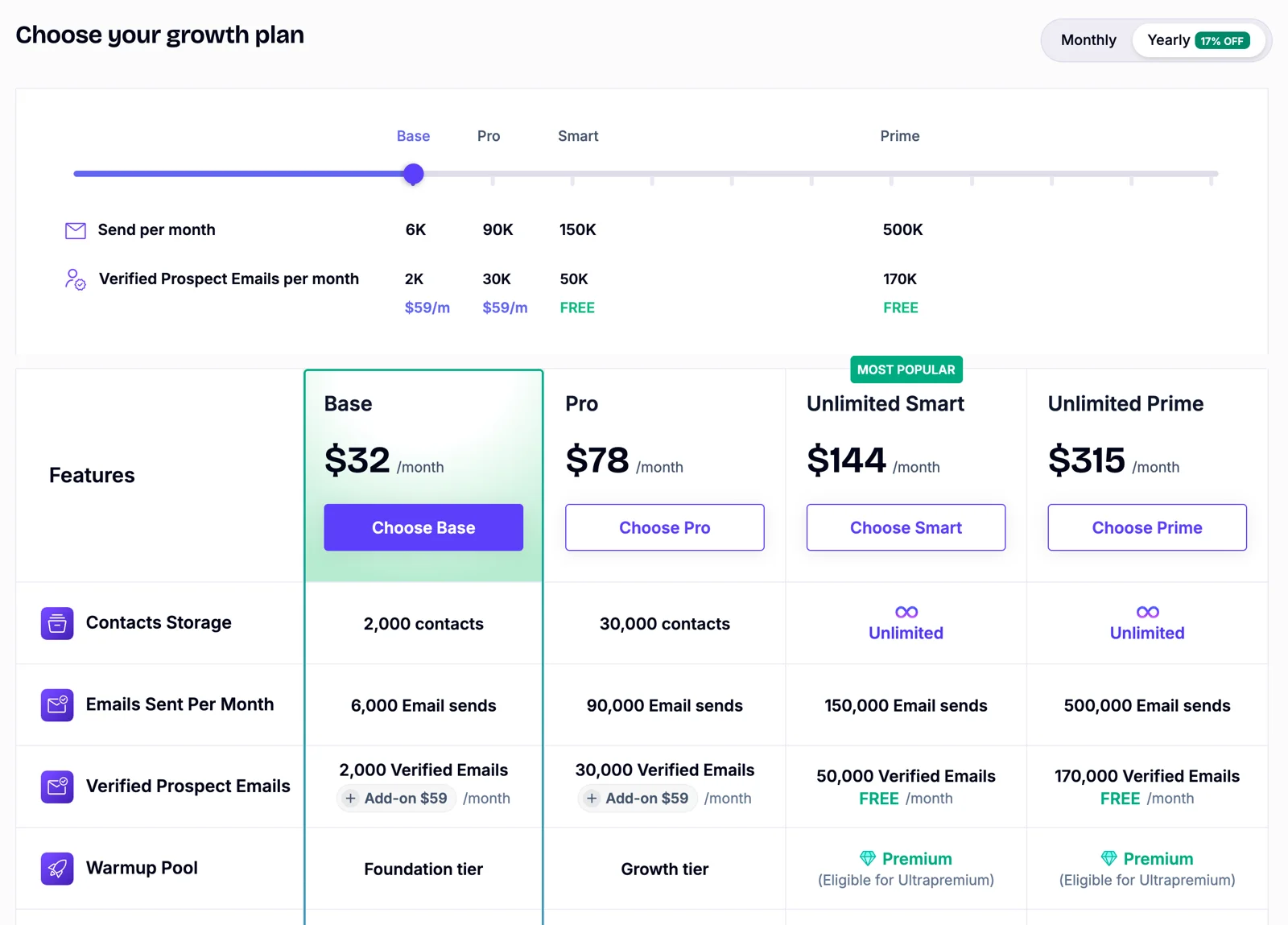The width and height of the screenshot is (1288, 925).
Task: Click the Contacts Storage archive icon
Action: pyautogui.click(x=57, y=623)
